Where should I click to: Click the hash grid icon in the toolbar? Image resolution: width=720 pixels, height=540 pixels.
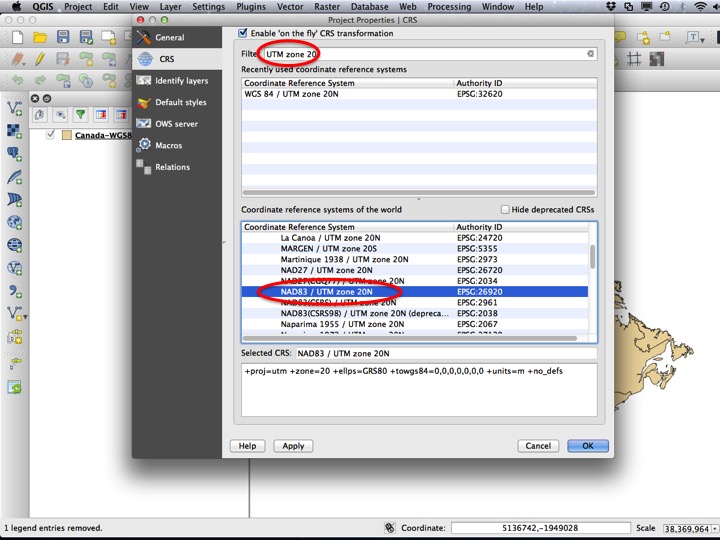634,59
